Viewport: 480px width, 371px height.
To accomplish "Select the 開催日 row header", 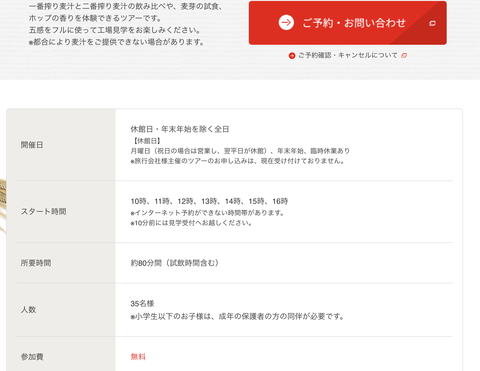I will coord(32,145).
